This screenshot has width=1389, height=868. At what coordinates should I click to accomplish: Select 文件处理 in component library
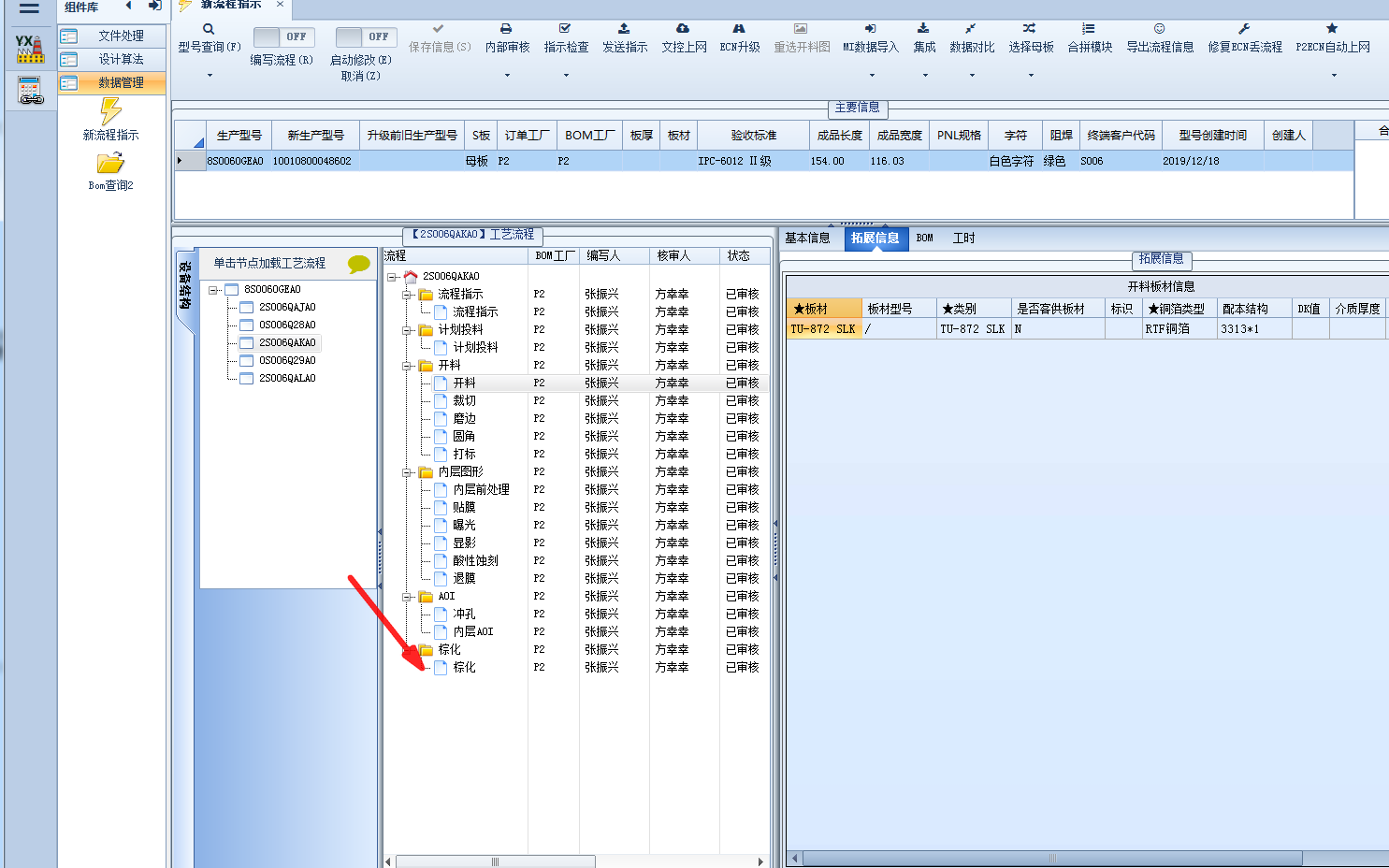[112, 36]
